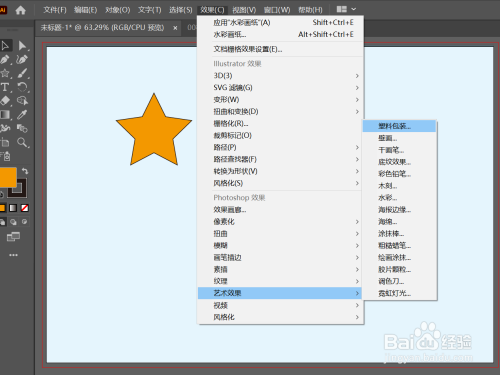Select the Eraser tool
500x375 pixels.
(5, 101)
